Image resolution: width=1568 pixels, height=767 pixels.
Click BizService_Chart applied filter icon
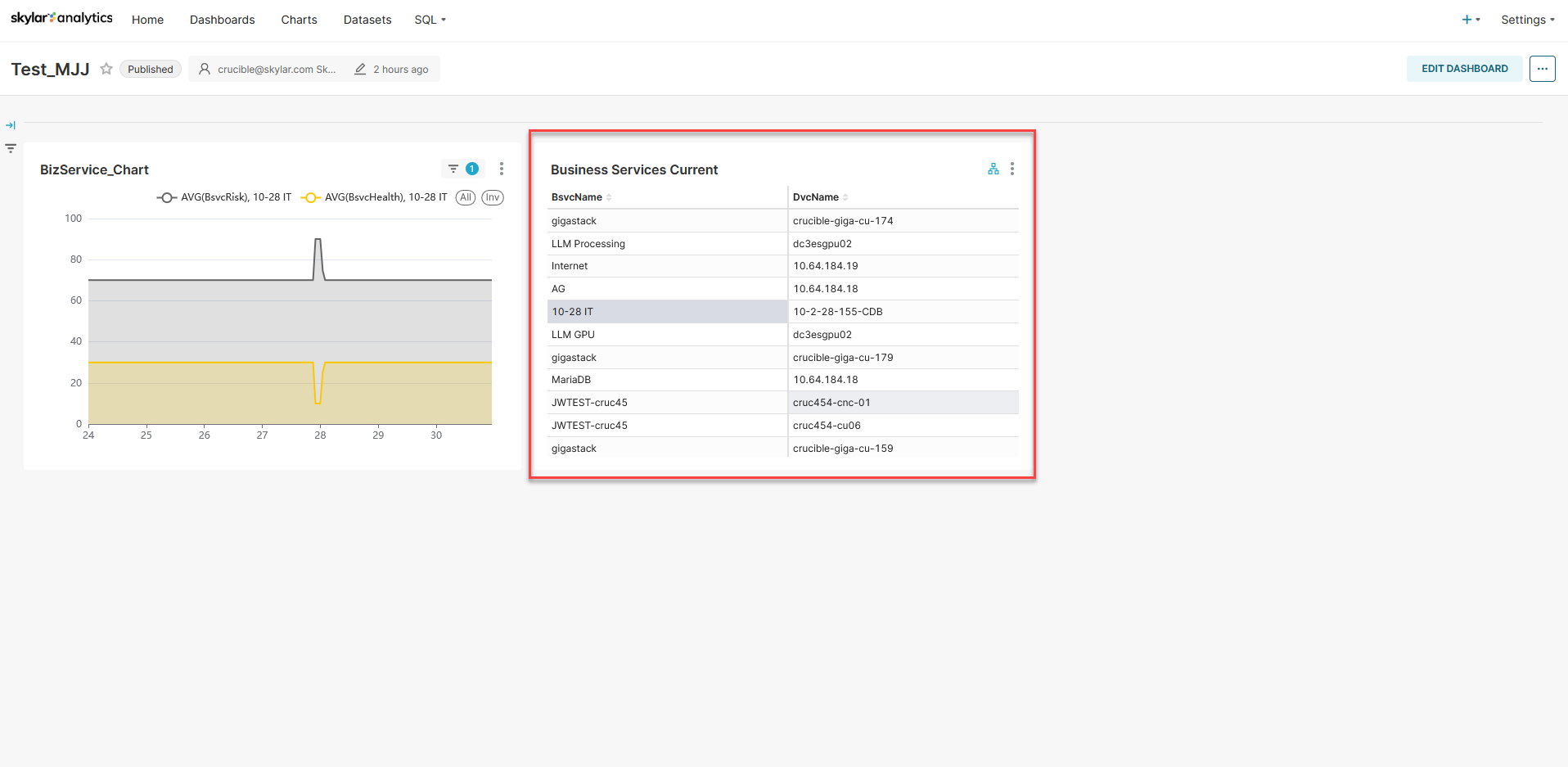pos(462,169)
